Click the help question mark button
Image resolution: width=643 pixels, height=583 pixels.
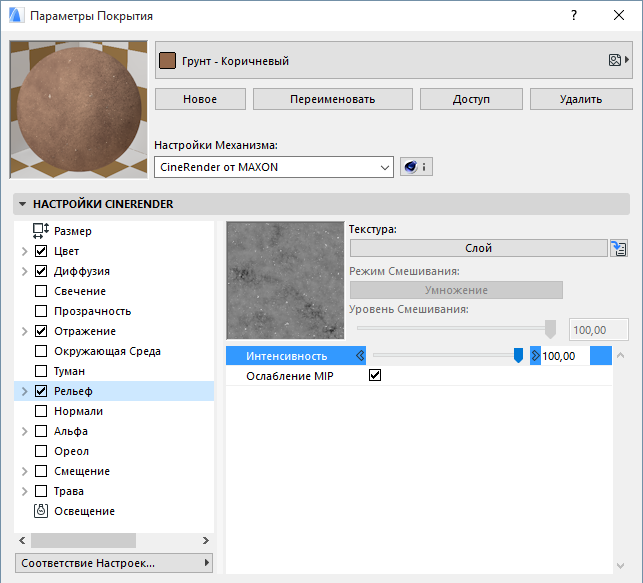coord(574,16)
